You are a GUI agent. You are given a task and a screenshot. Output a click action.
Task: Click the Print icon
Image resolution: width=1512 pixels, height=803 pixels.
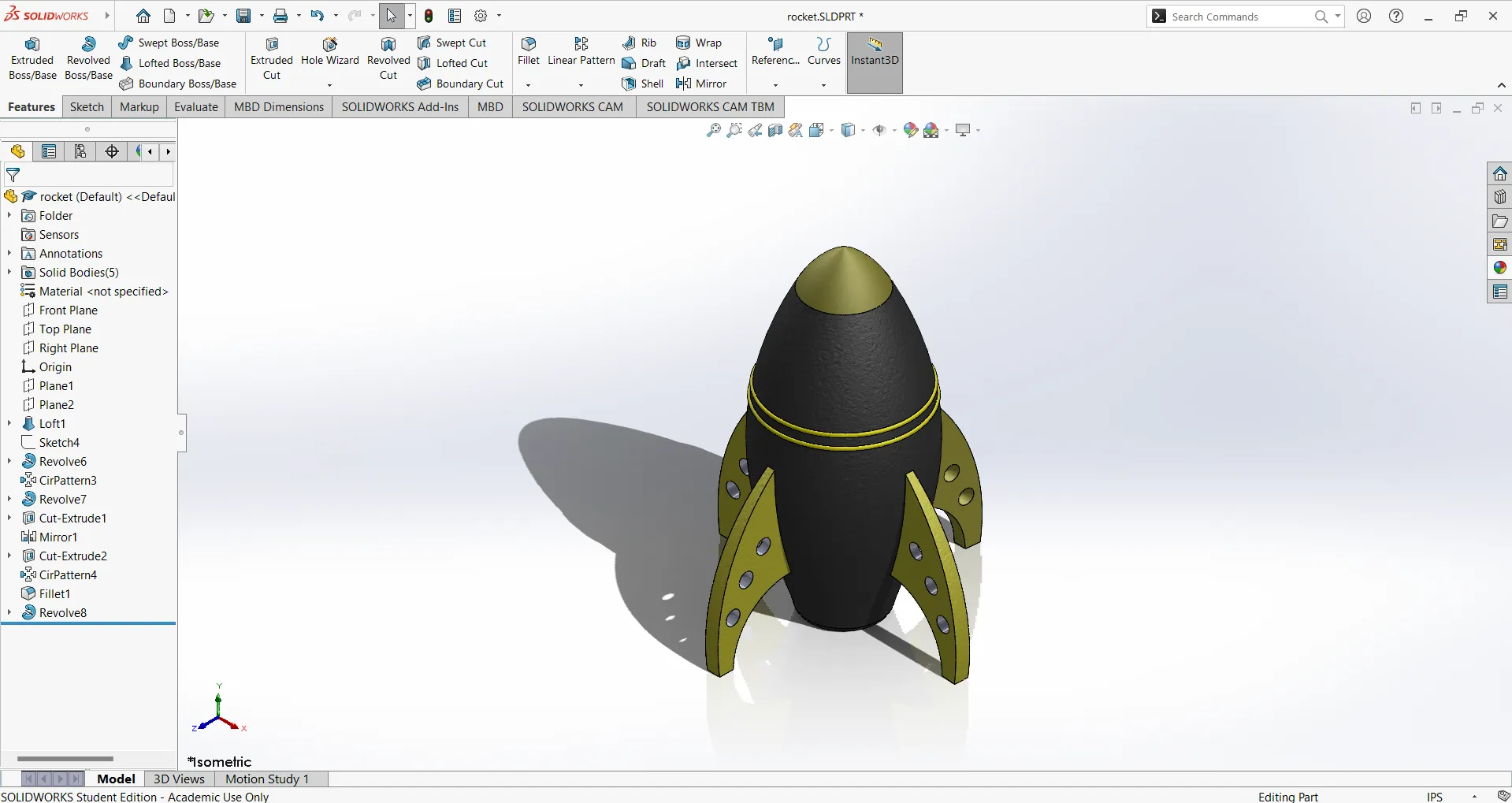(280, 16)
